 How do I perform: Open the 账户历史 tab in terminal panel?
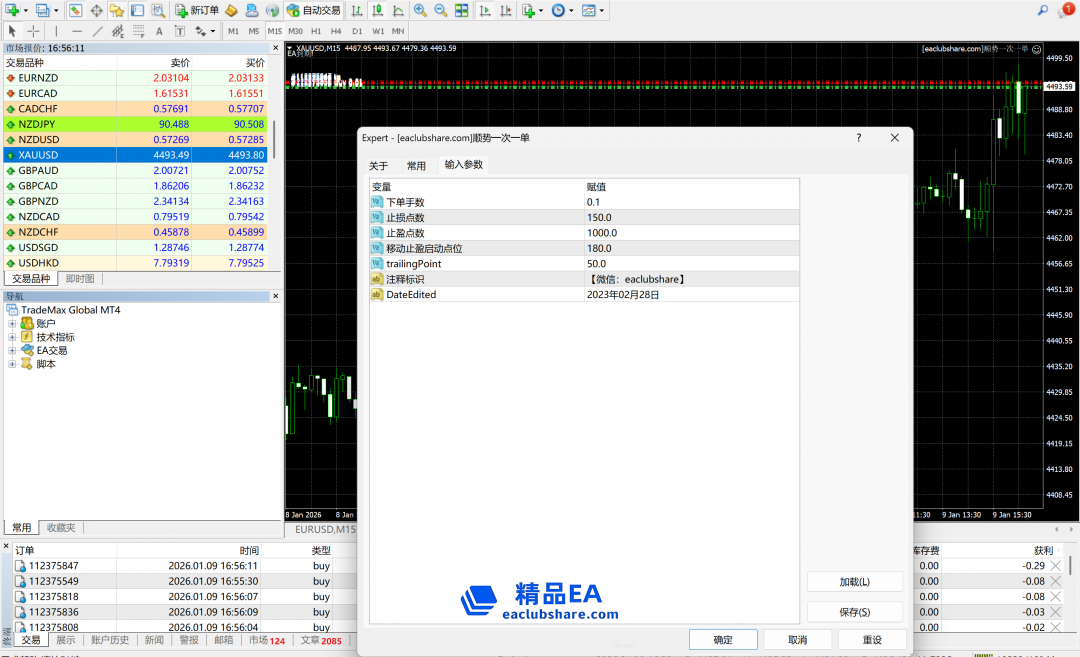pyautogui.click(x=110, y=640)
